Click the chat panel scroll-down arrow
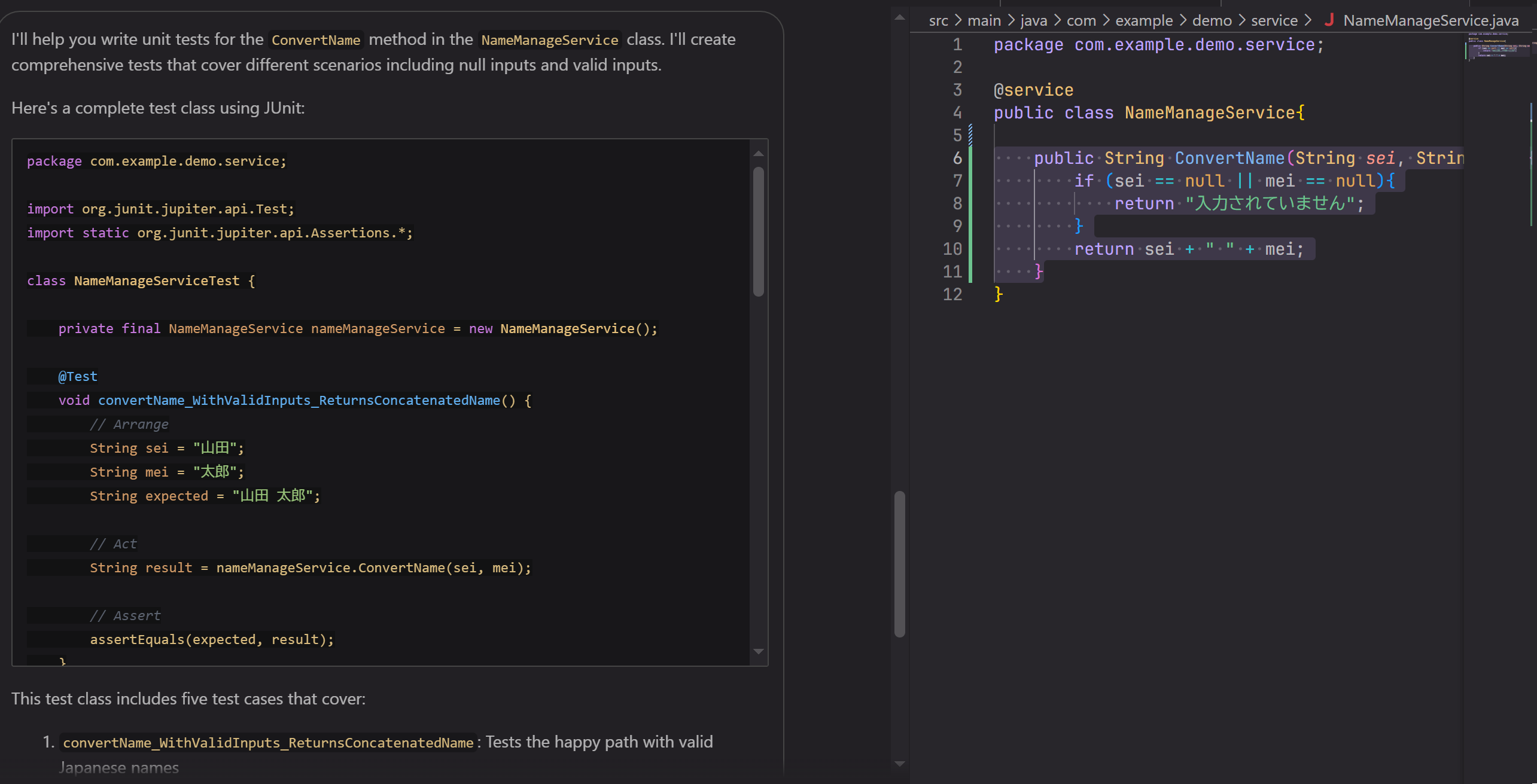The image size is (1537, 784). [899, 764]
